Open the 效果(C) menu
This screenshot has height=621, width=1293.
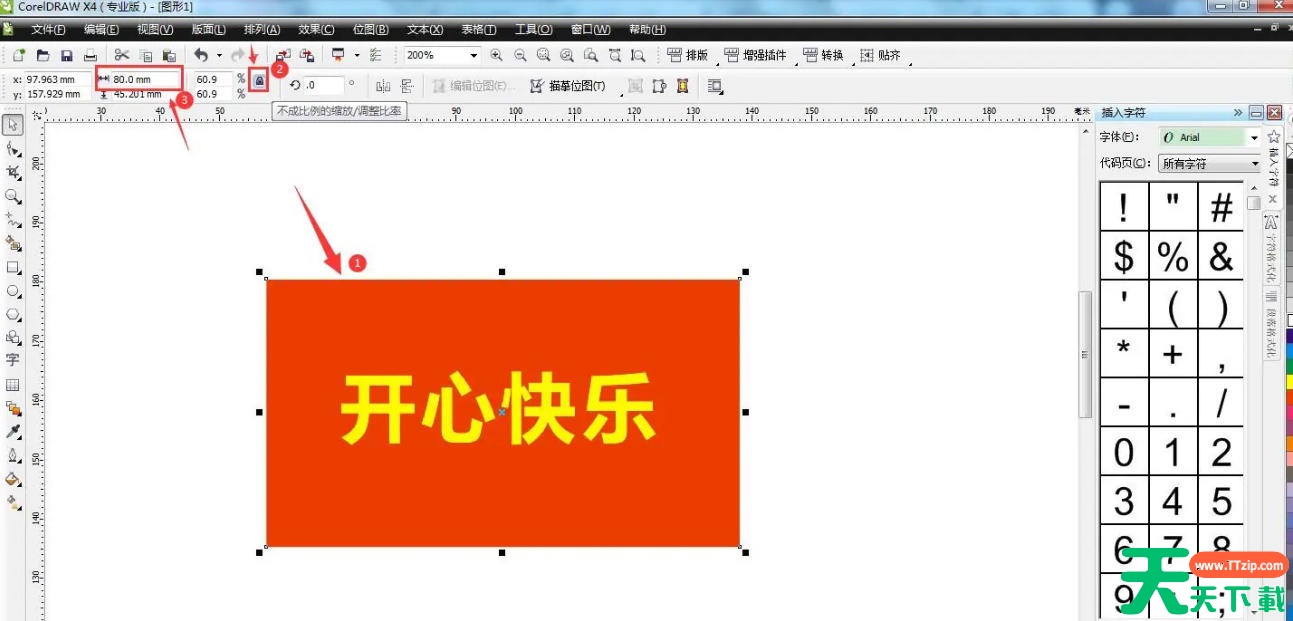pyautogui.click(x=316, y=30)
